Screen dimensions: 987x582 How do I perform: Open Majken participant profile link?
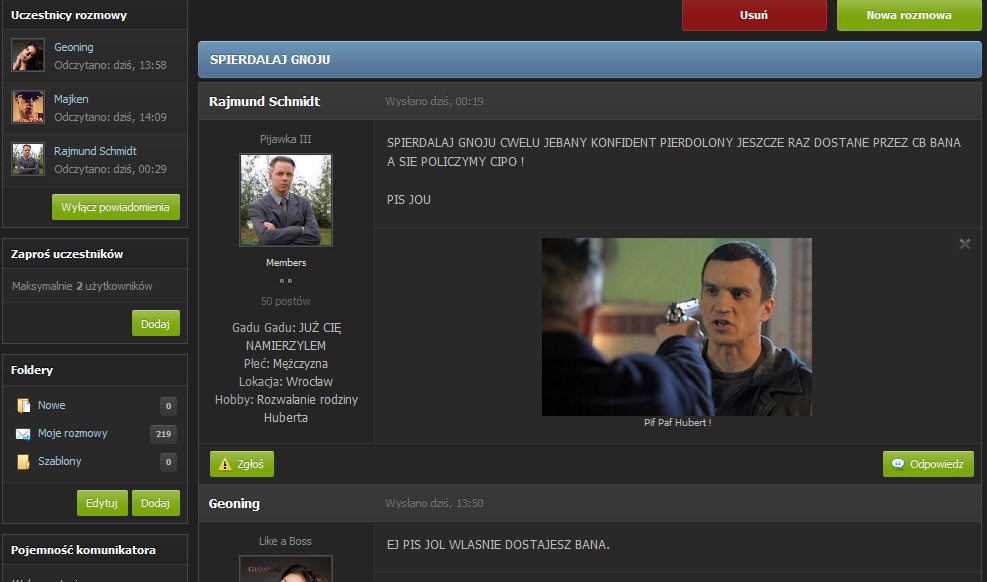(x=71, y=99)
